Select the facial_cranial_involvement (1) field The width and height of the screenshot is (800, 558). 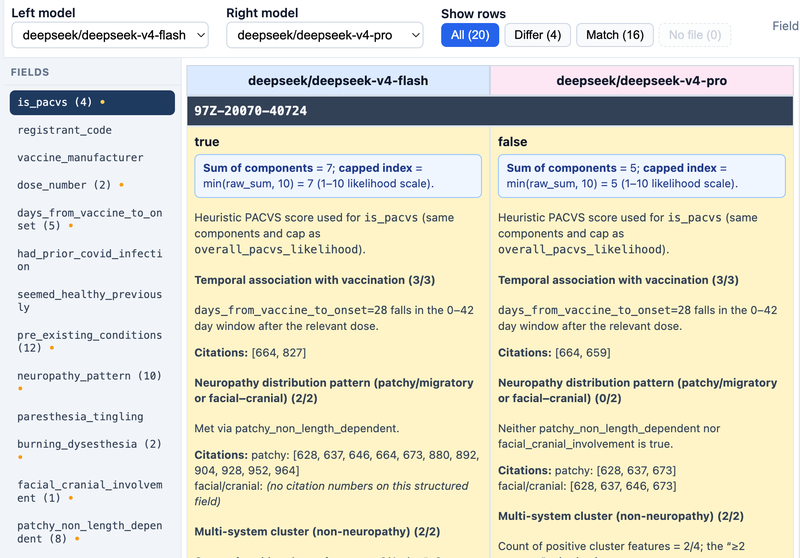92,491
